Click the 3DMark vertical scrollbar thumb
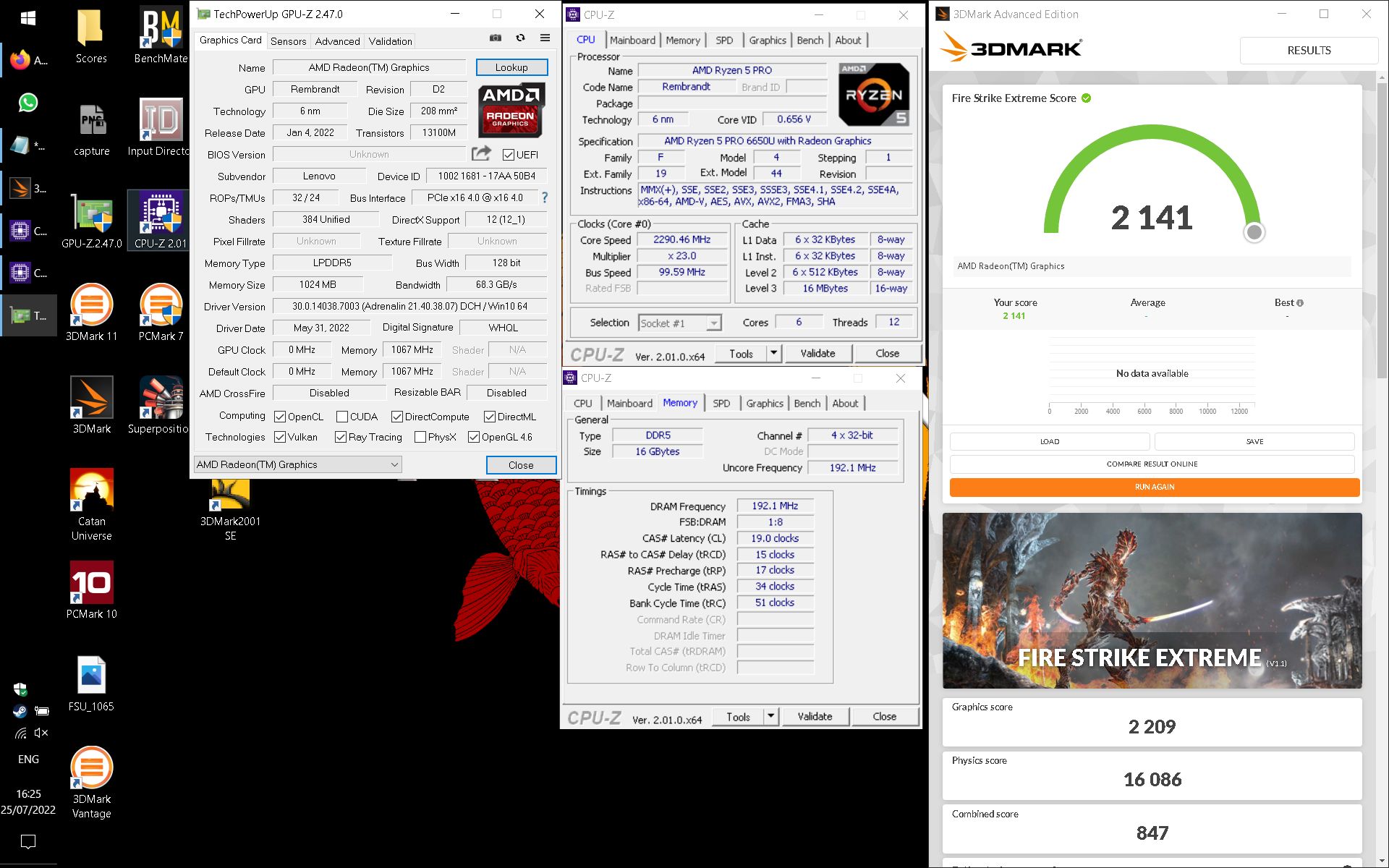This screenshot has width=1389, height=868. pyautogui.click(x=1382, y=231)
